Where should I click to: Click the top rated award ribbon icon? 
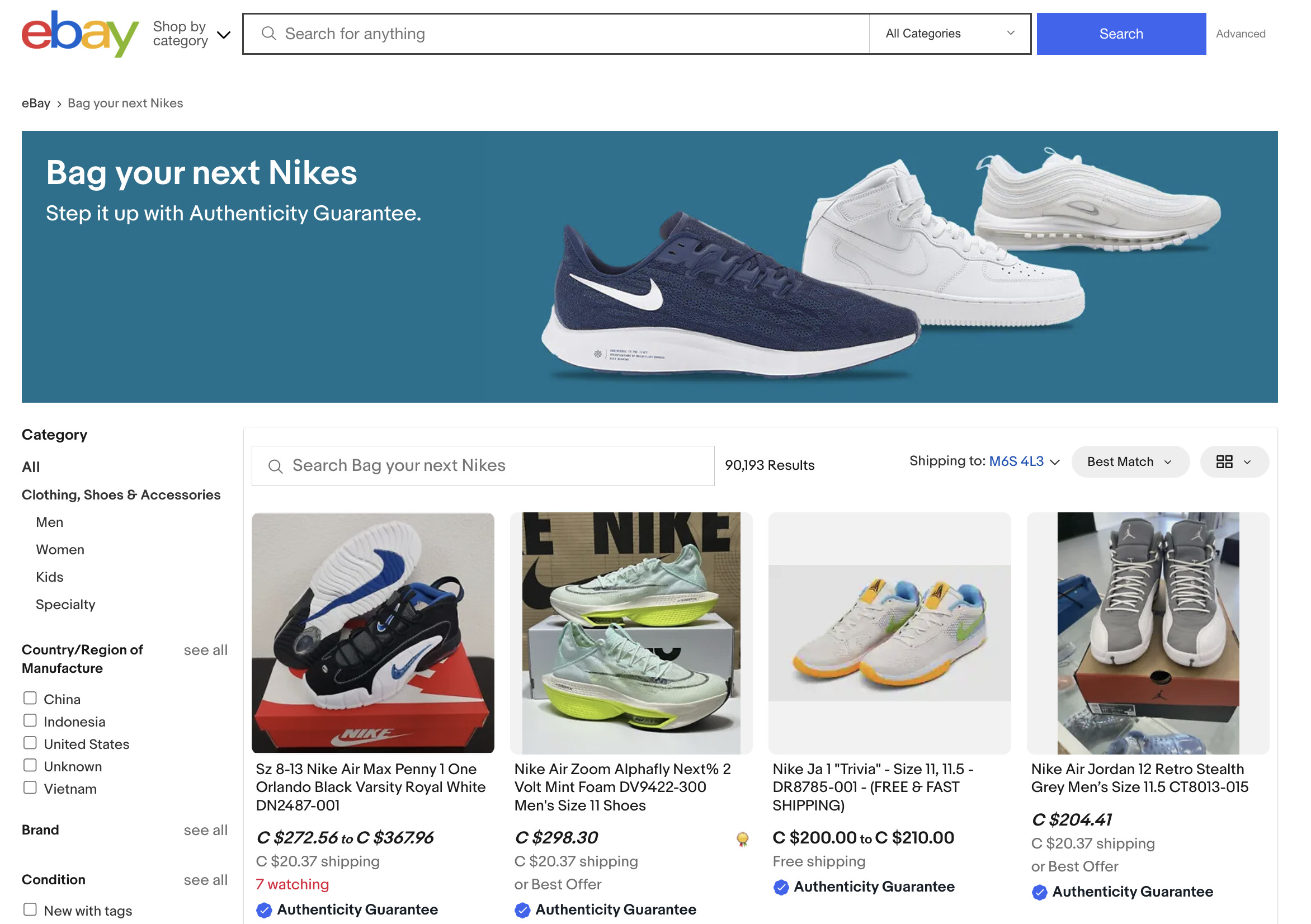[x=742, y=838]
